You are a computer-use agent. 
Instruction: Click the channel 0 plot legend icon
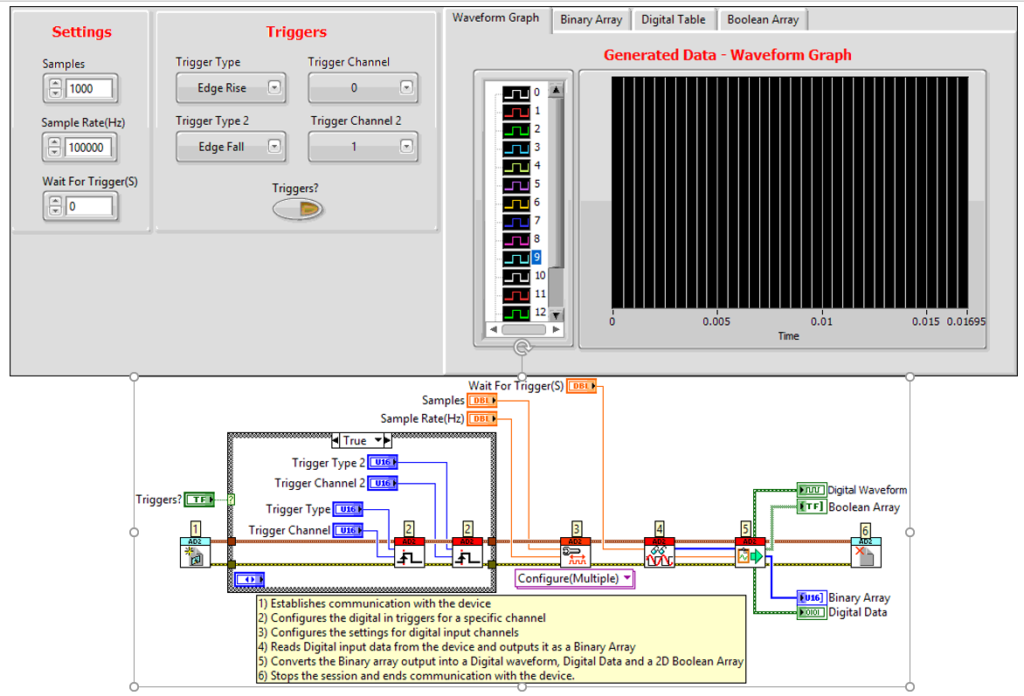518,93
